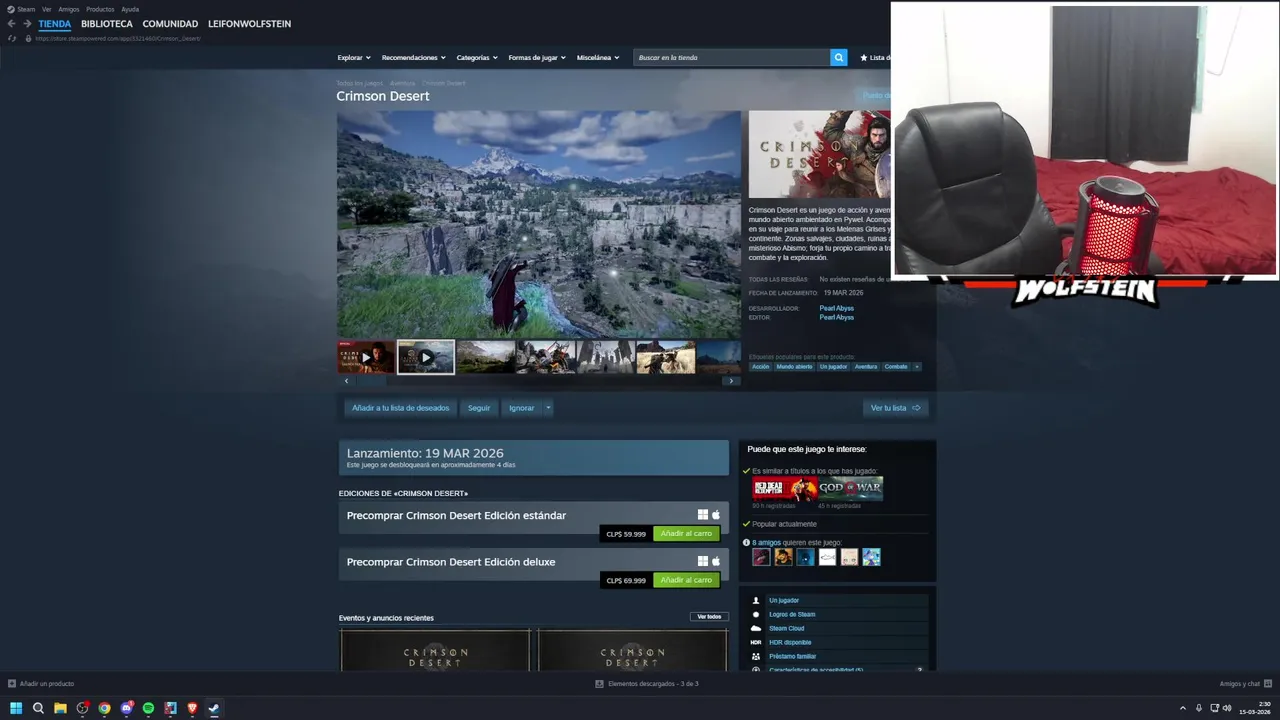This screenshot has height=720, width=1280.
Task: Click HDR disponible icon
Action: pos(756,642)
